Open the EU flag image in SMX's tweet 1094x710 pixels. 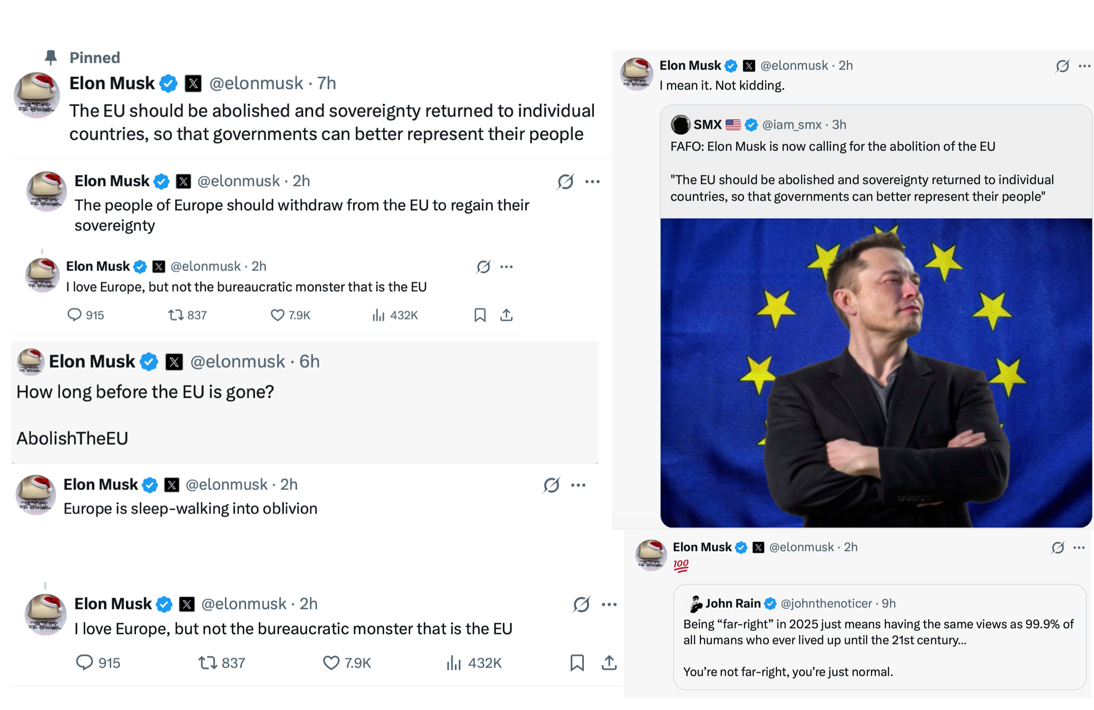click(876, 372)
